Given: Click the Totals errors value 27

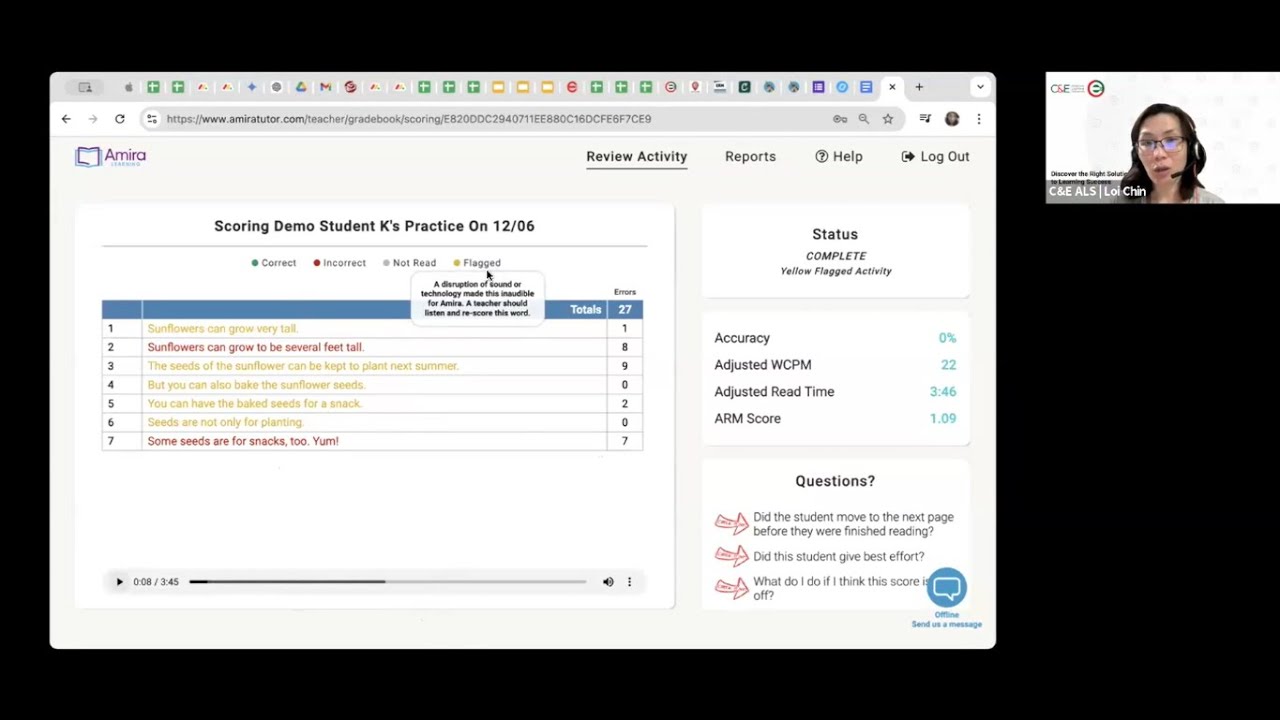Looking at the screenshot, I should (x=624, y=310).
